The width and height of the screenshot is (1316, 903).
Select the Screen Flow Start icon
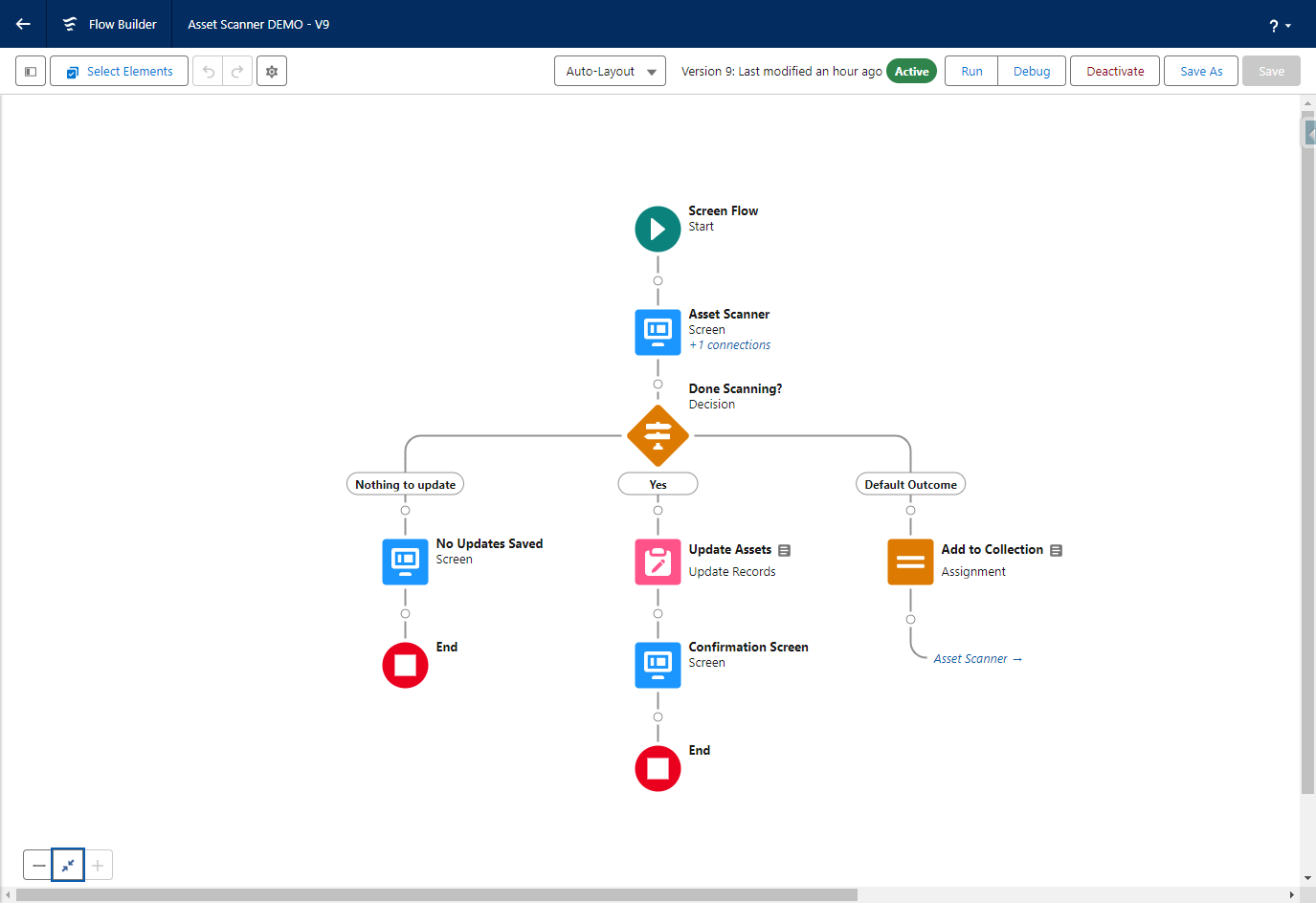pos(658,230)
